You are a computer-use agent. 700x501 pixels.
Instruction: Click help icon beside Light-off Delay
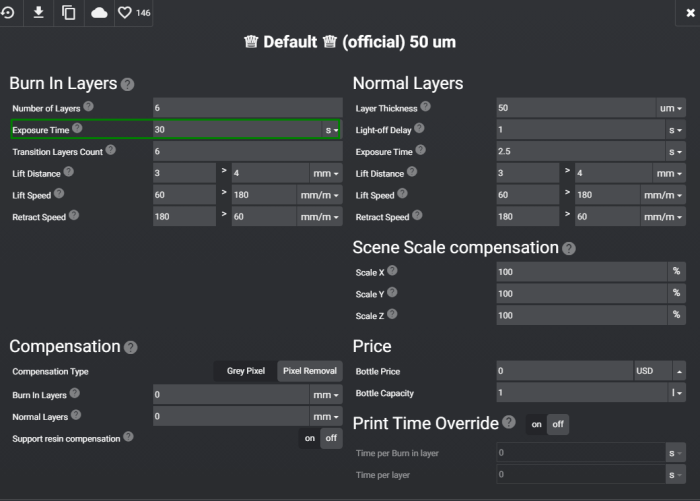[419, 129]
